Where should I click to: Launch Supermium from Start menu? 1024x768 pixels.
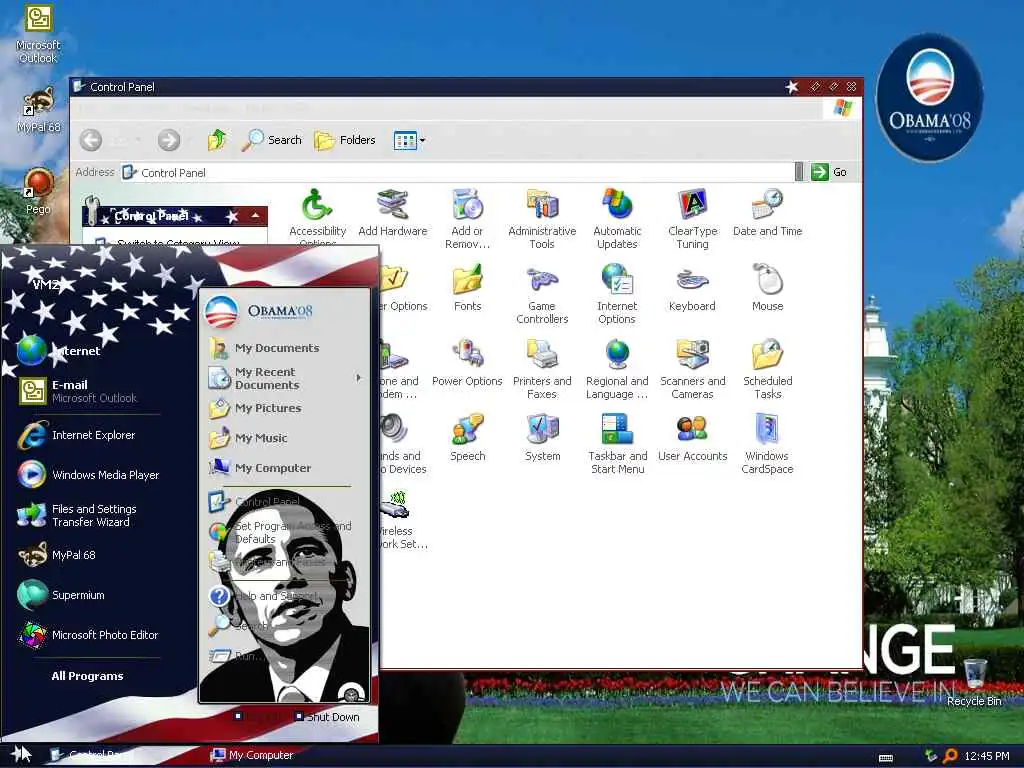point(61,595)
